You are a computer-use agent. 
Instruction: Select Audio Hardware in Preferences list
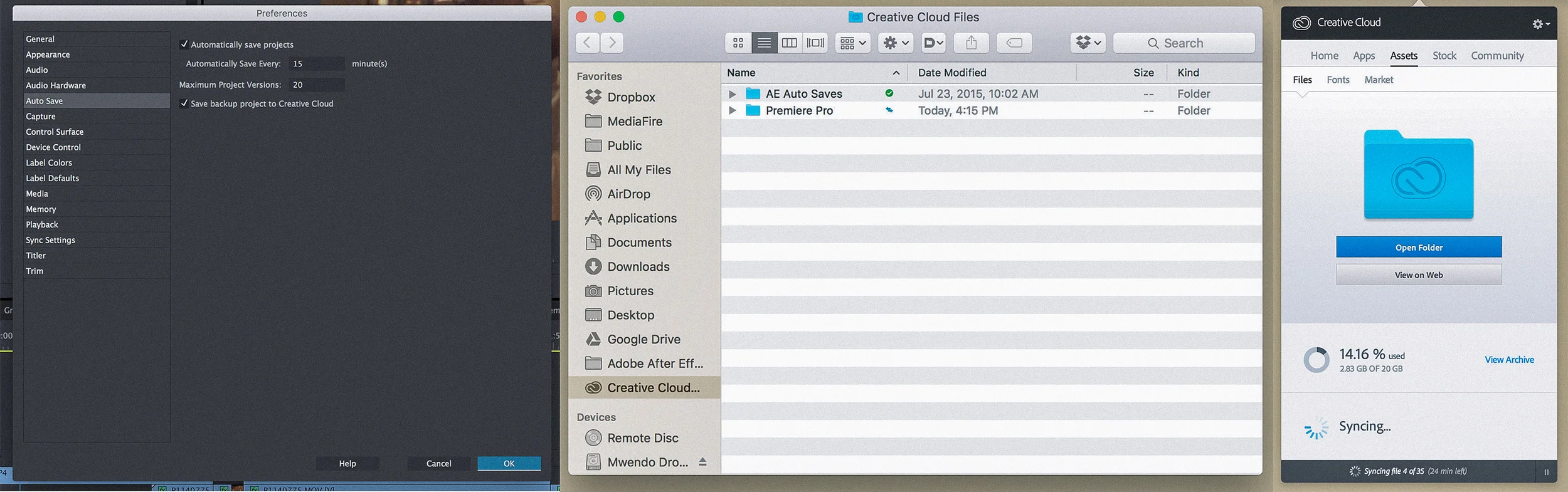(x=97, y=85)
